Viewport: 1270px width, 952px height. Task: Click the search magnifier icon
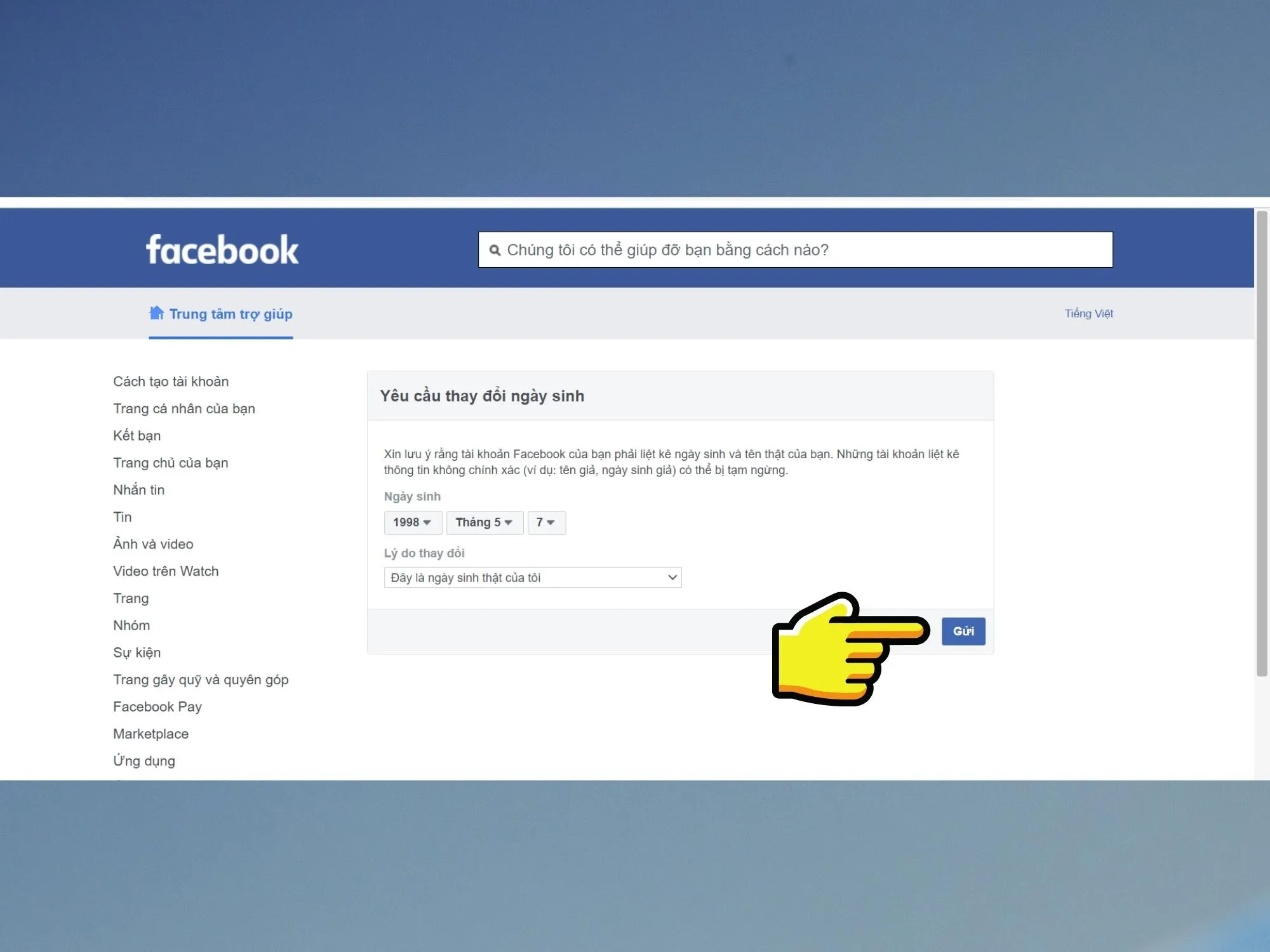[x=495, y=250]
